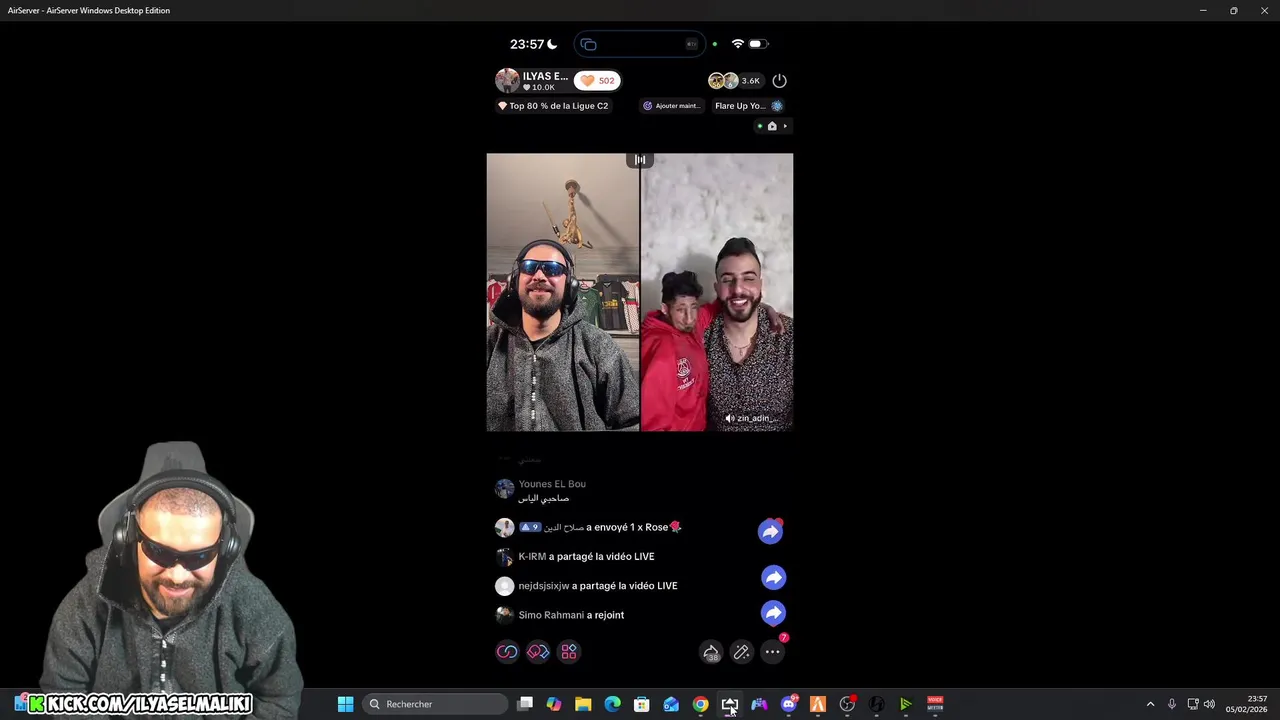Select the guest's right video panel
This screenshot has width=1280, height=720.
coord(717,292)
